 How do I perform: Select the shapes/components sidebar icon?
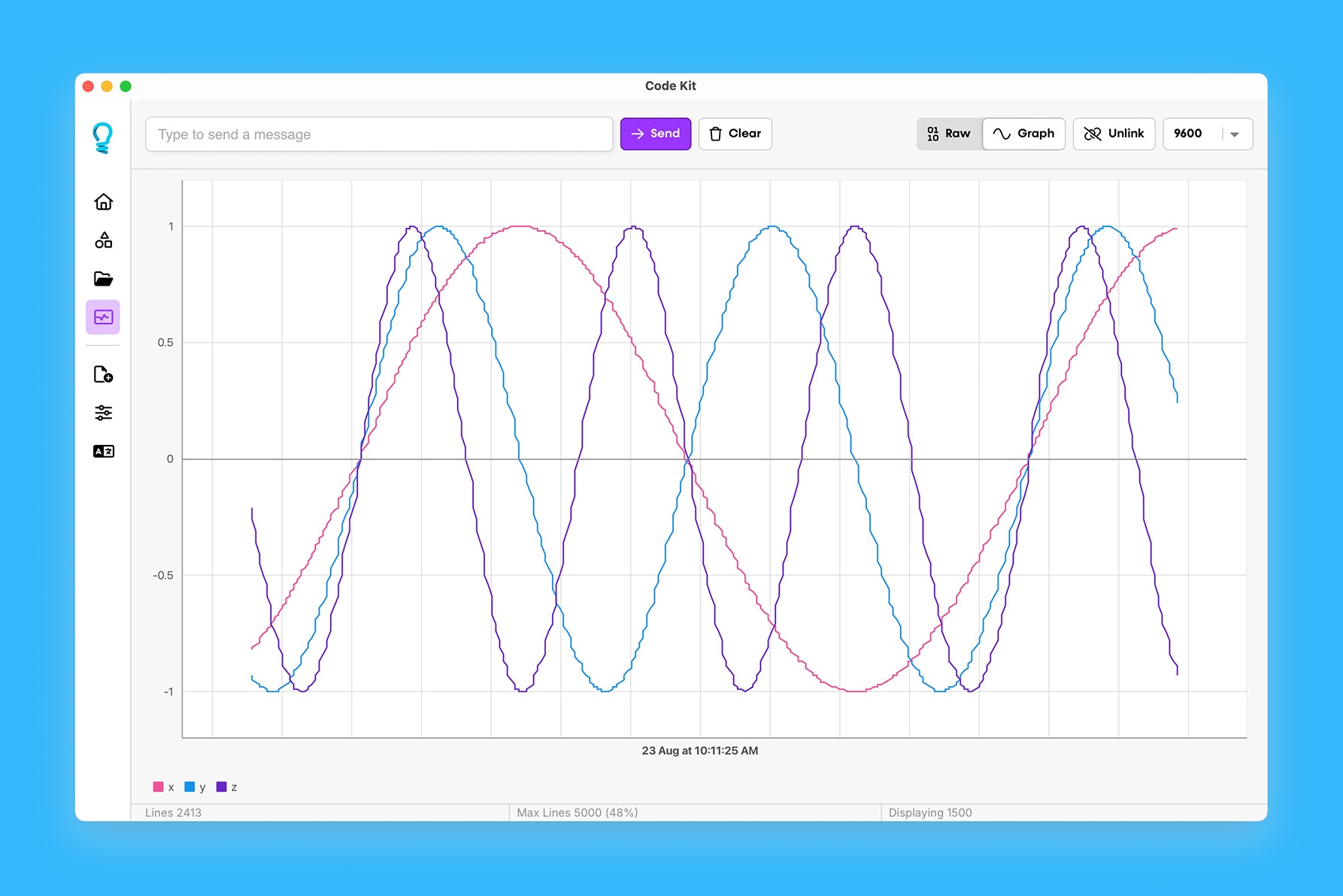click(x=103, y=241)
